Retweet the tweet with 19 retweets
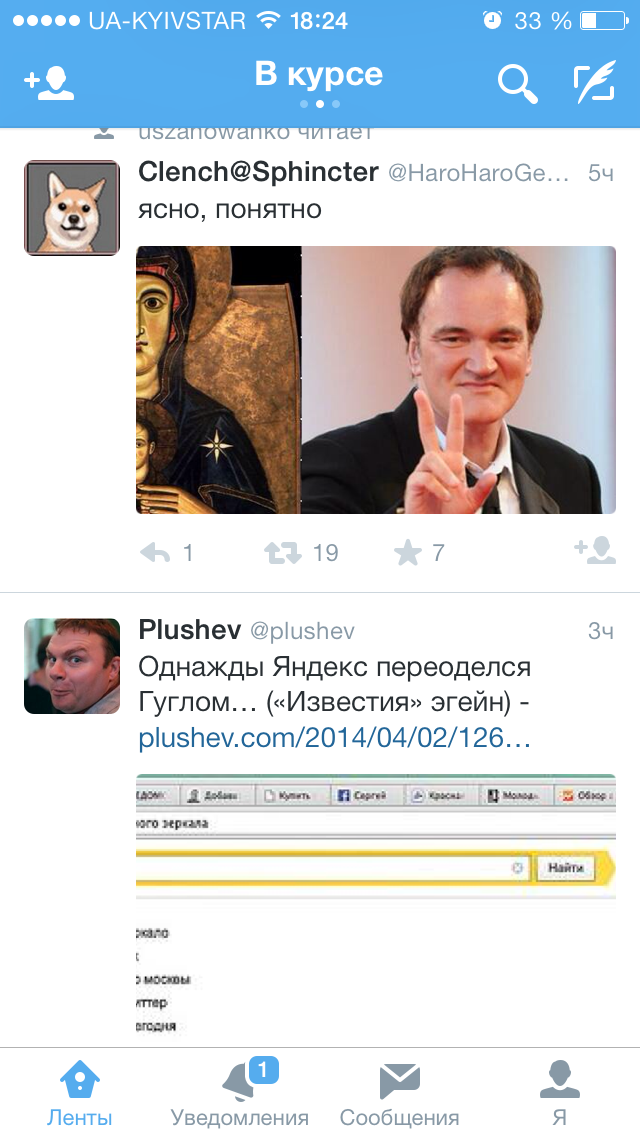 tap(283, 554)
